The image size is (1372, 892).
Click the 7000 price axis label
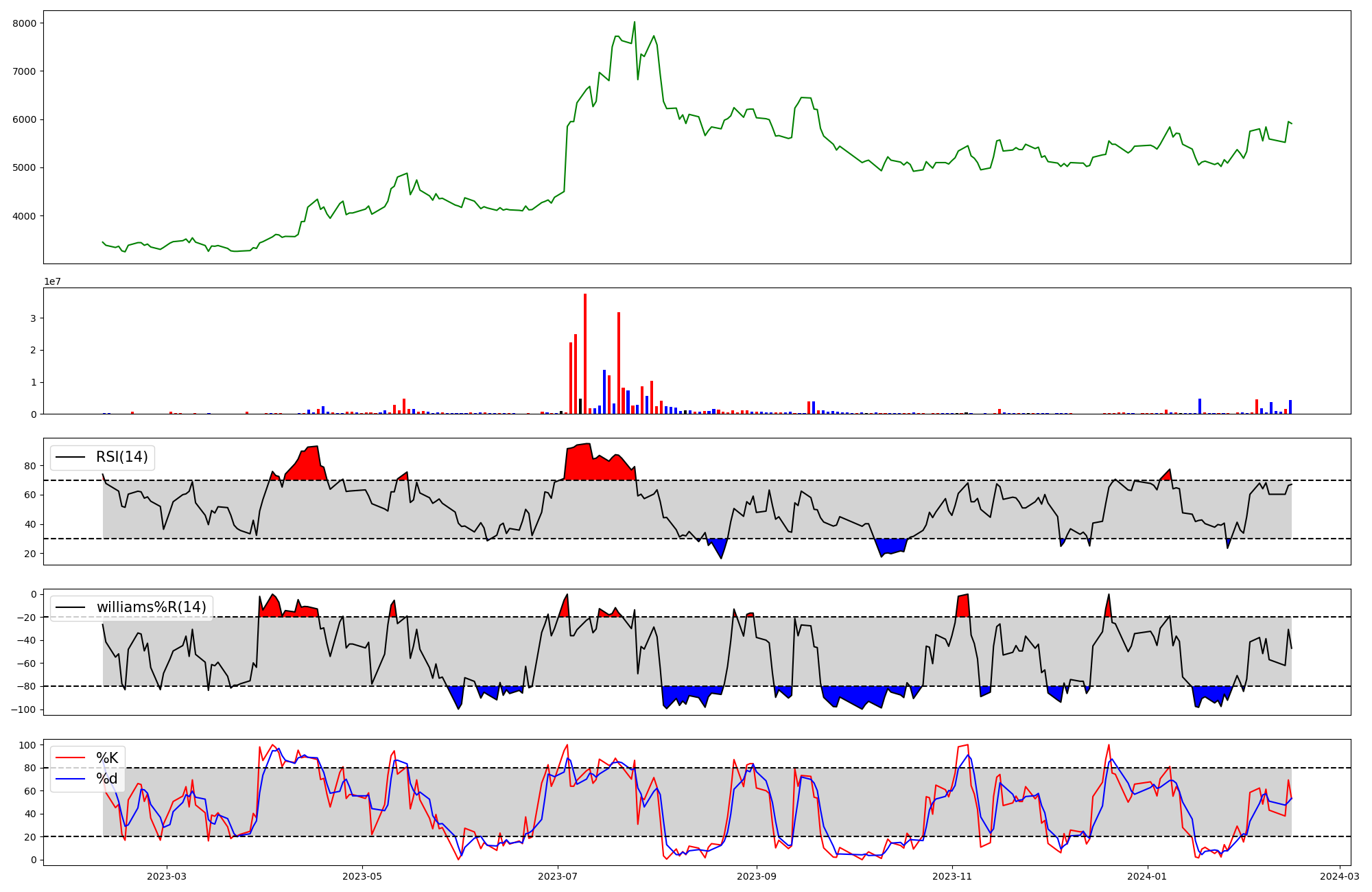click(x=25, y=71)
